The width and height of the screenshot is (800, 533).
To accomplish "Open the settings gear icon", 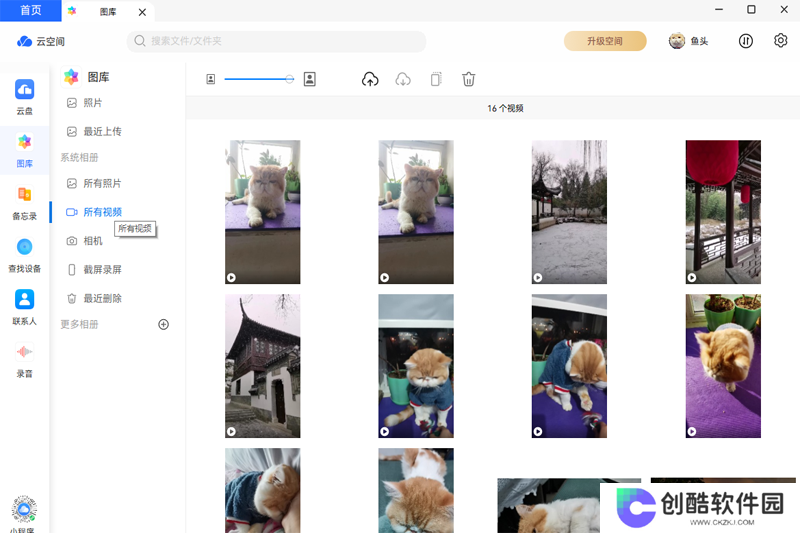I will 780,41.
